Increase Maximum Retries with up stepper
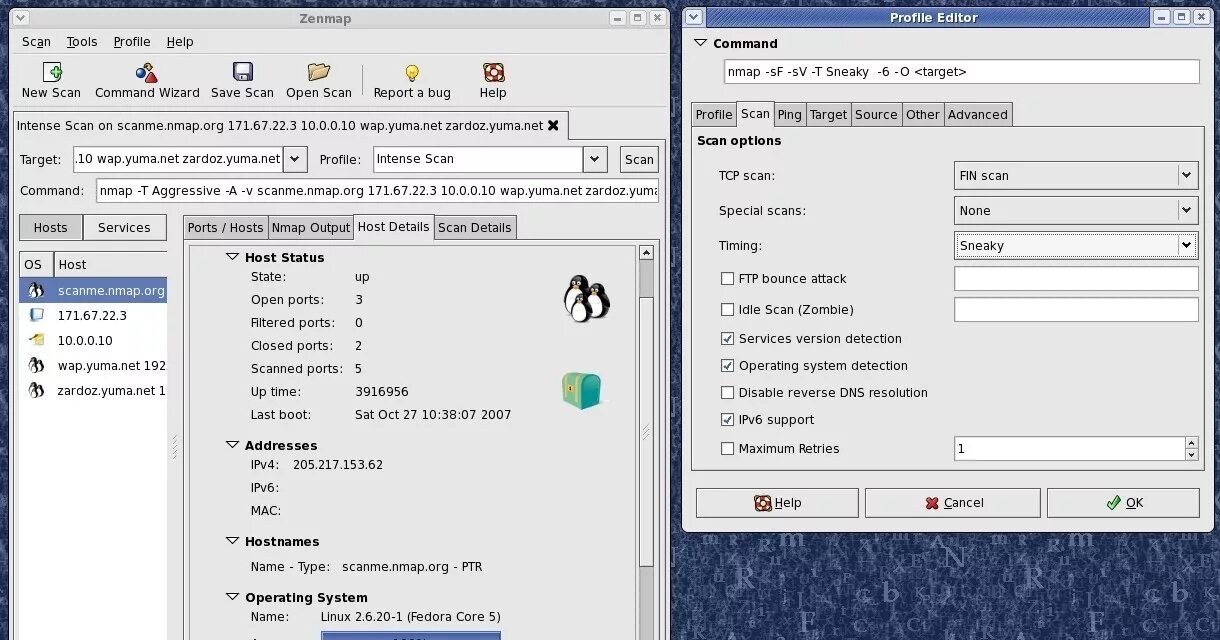1220x640 pixels. (x=1191, y=443)
